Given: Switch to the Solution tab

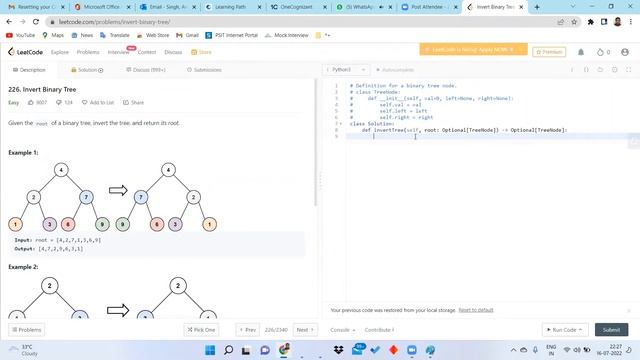Looking at the screenshot, I should click(87, 70).
